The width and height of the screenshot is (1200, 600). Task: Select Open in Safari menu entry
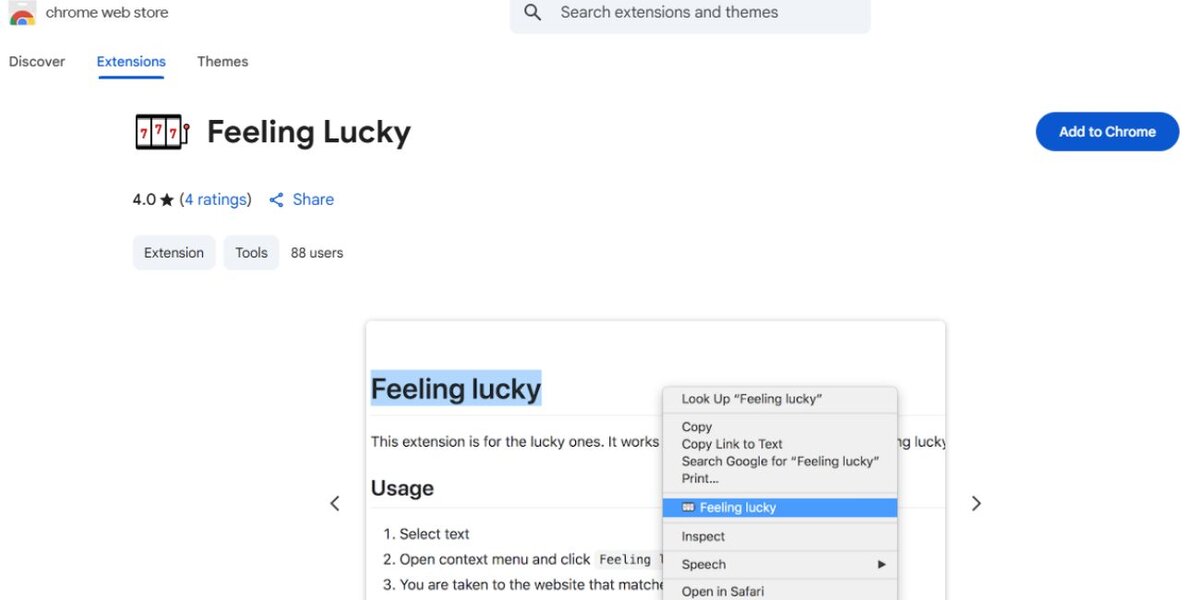723,591
